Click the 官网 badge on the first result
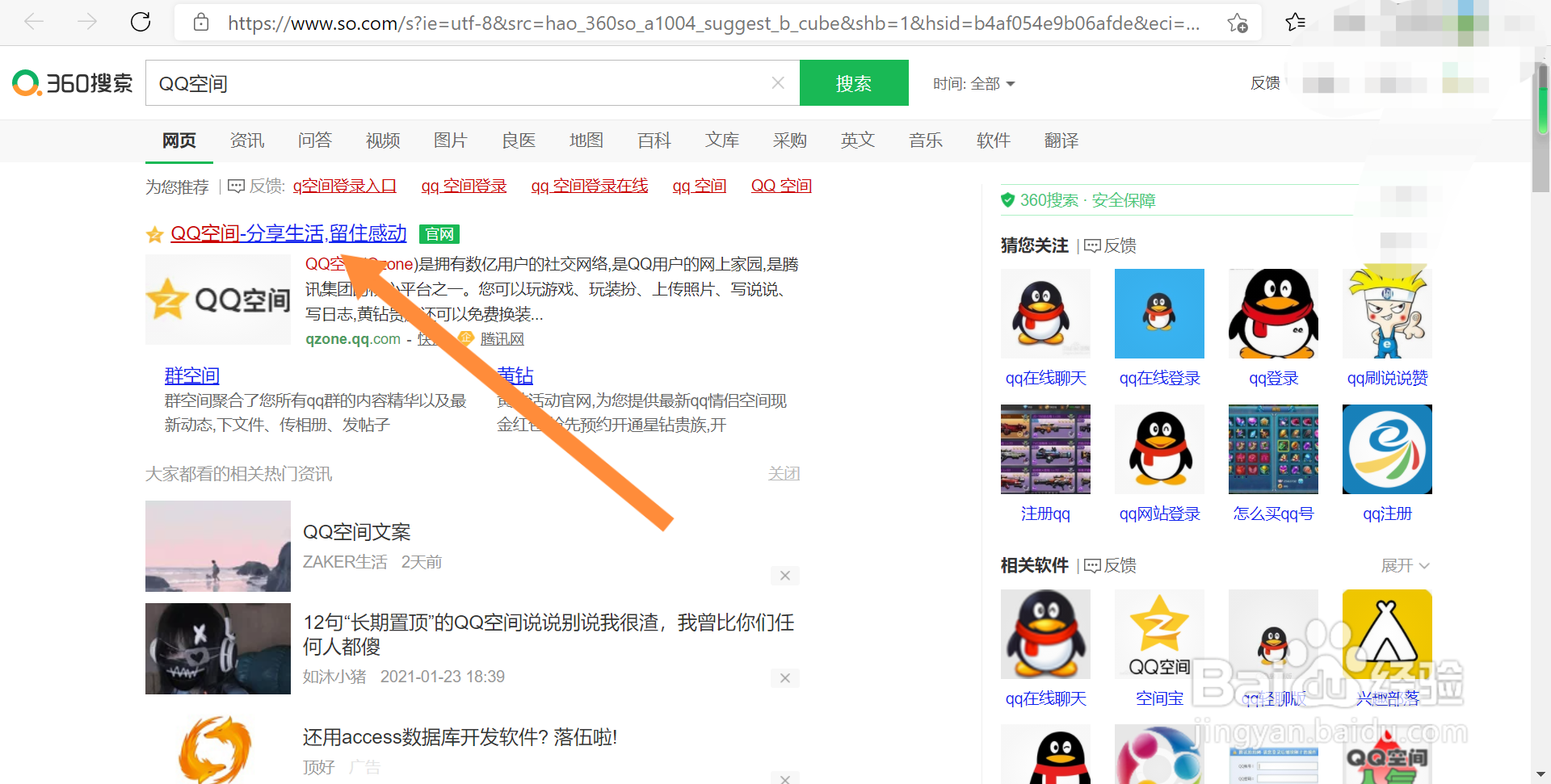The height and width of the screenshot is (784, 1551). click(x=439, y=234)
